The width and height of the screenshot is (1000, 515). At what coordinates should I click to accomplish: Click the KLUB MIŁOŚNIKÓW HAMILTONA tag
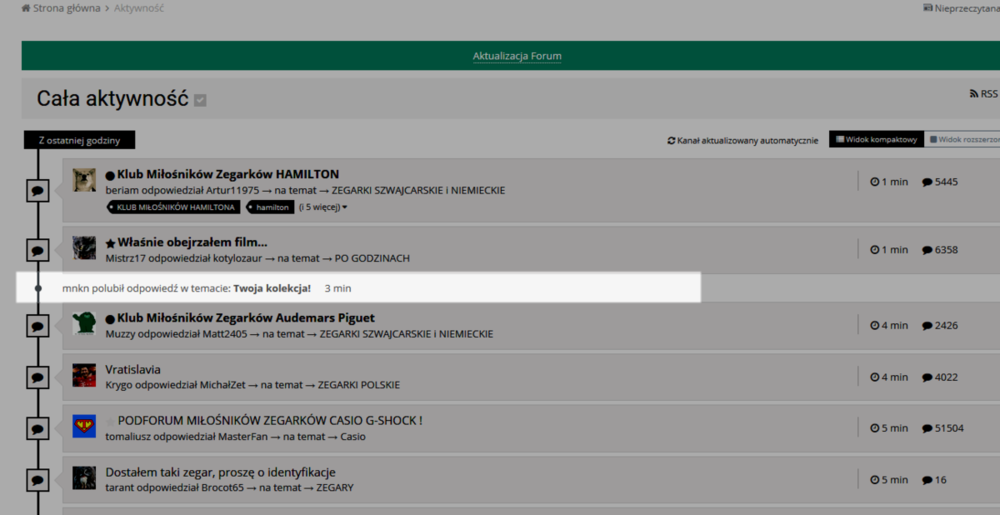point(173,207)
